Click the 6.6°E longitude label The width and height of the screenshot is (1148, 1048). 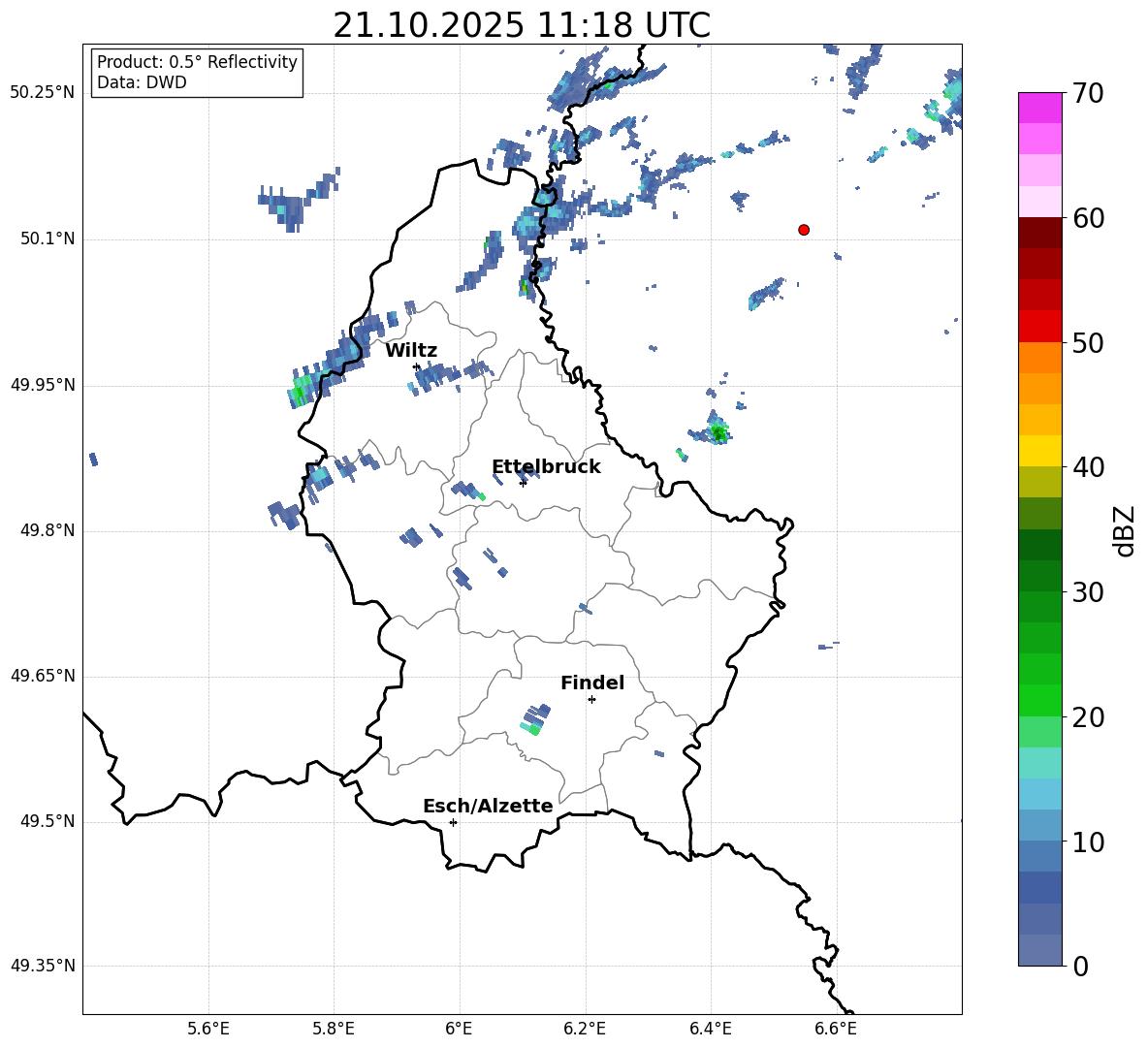pyautogui.click(x=836, y=1029)
